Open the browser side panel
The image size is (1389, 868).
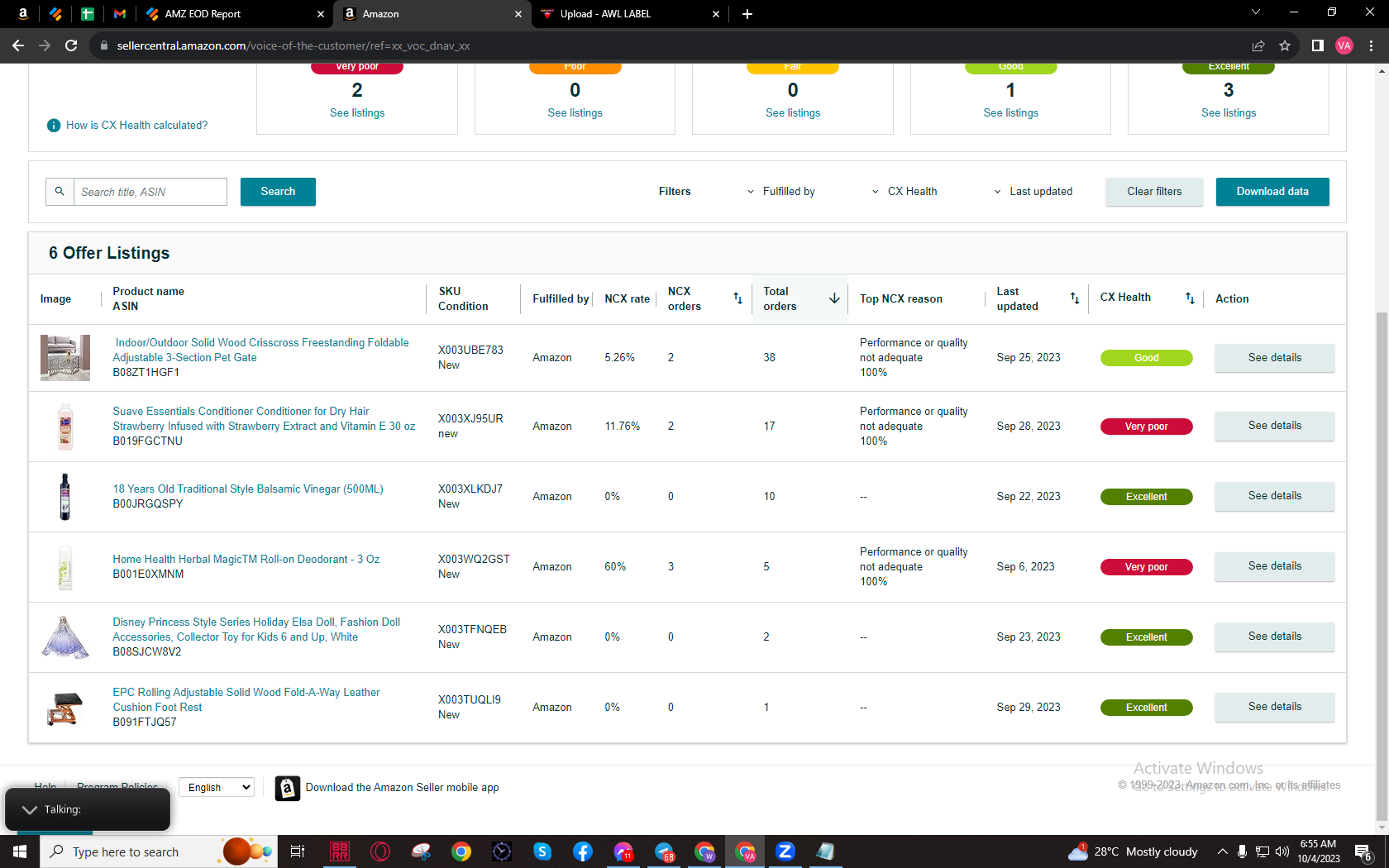click(x=1318, y=45)
